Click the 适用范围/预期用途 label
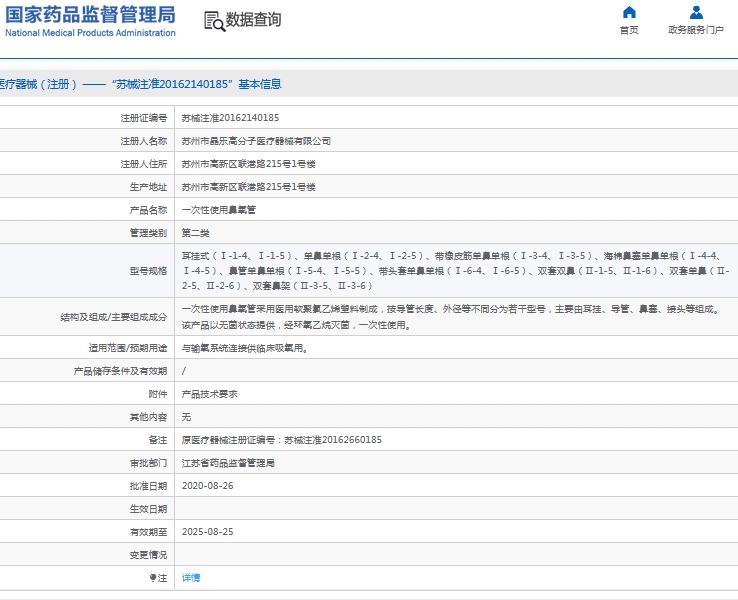This screenshot has height=600, width=738. coord(128,348)
